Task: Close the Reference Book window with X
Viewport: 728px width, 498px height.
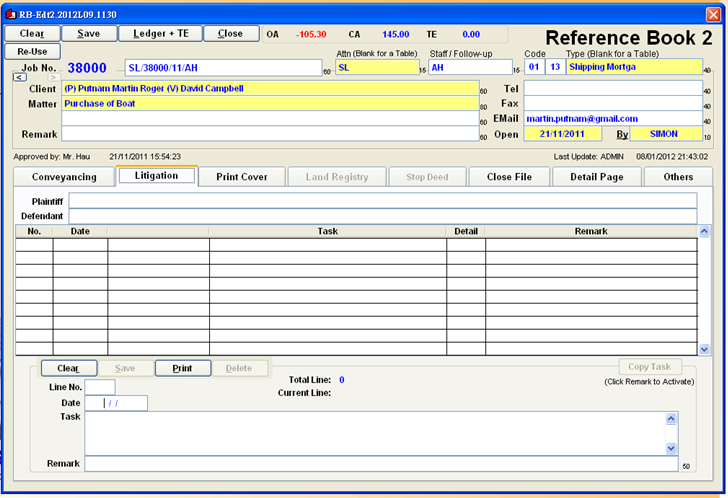Action: point(713,14)
